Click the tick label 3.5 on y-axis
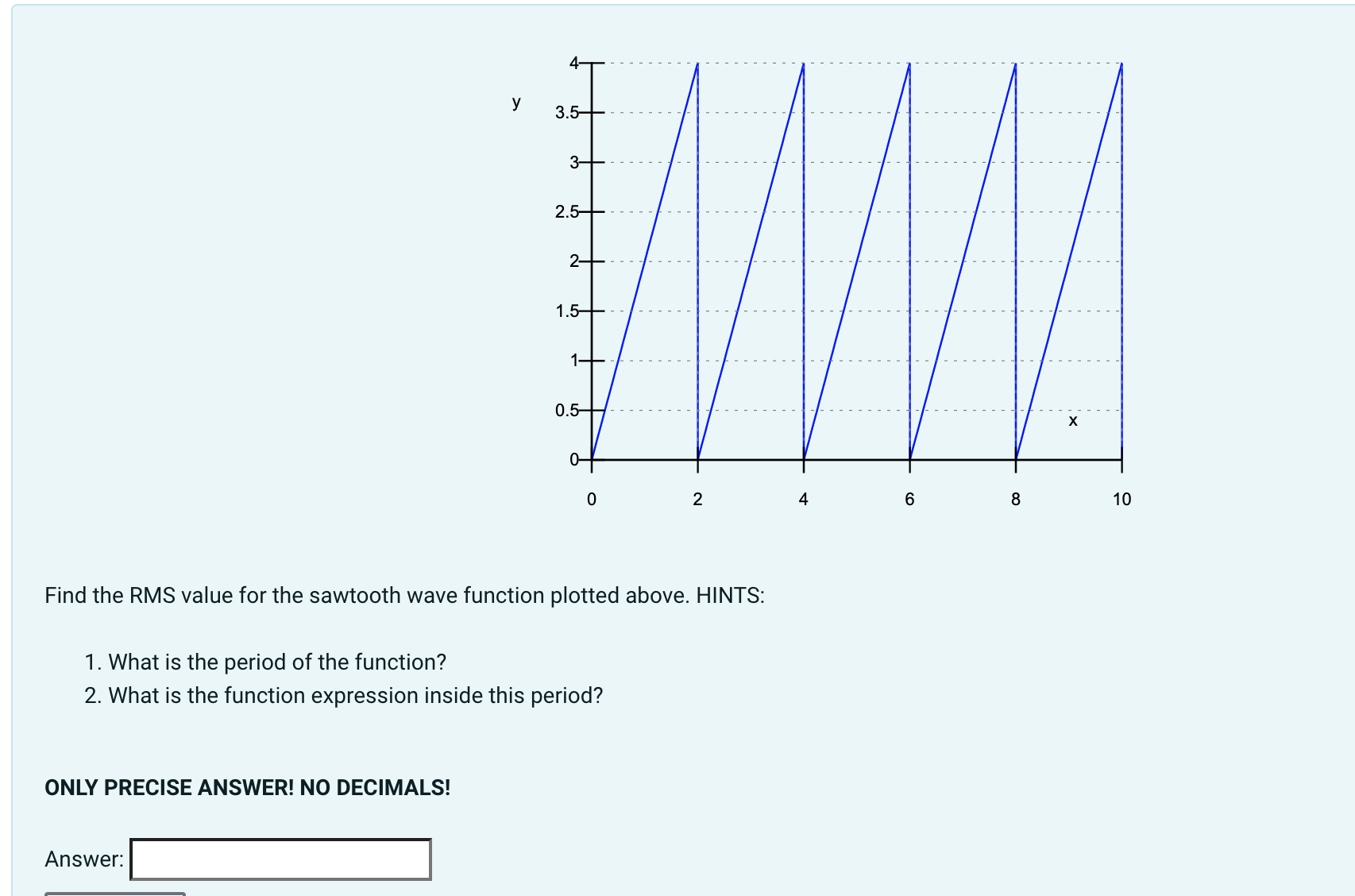This screenshot has width=1355, height=896. (566, 111)
